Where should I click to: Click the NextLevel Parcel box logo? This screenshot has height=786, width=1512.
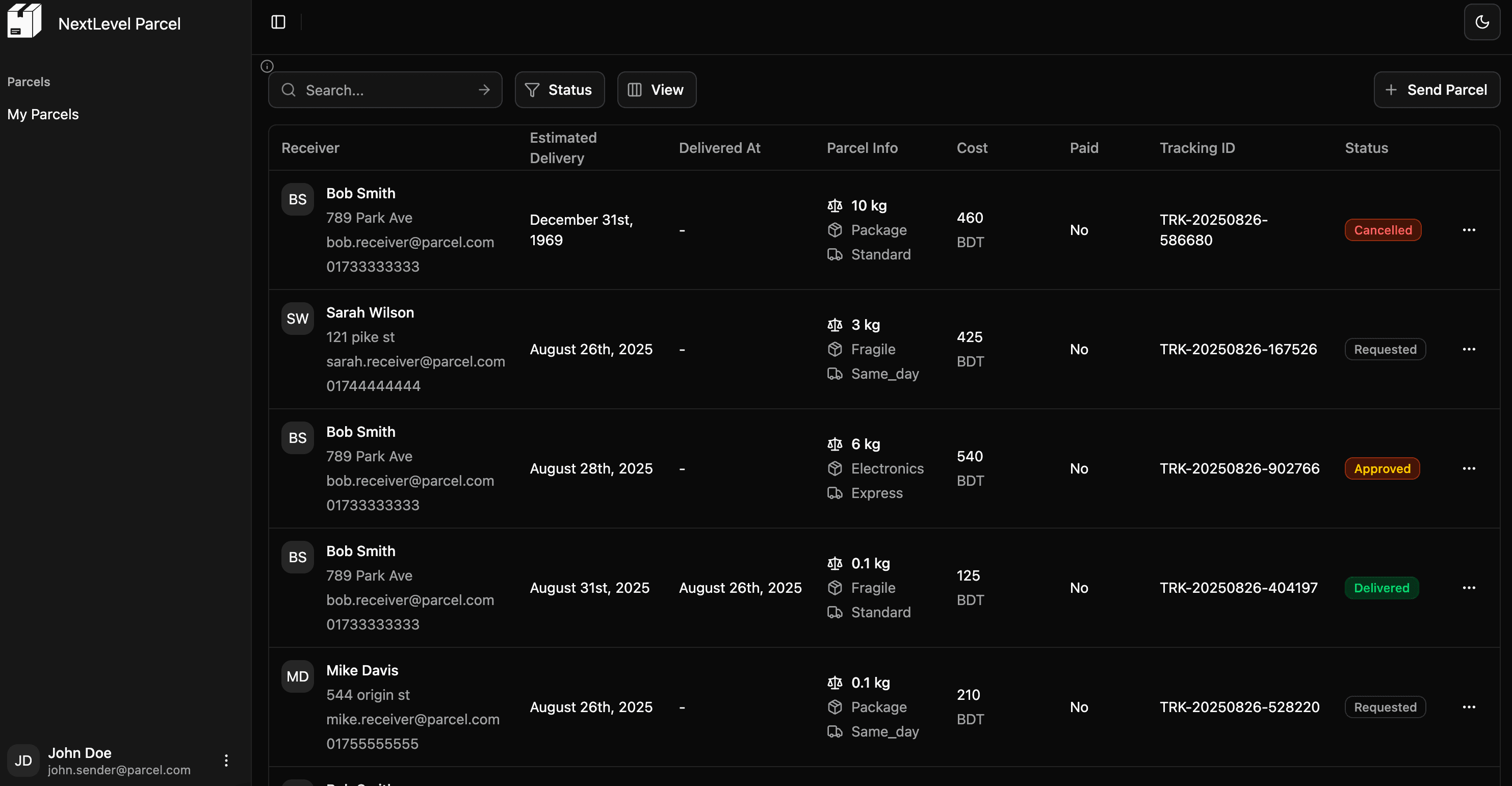pos(24,21)
